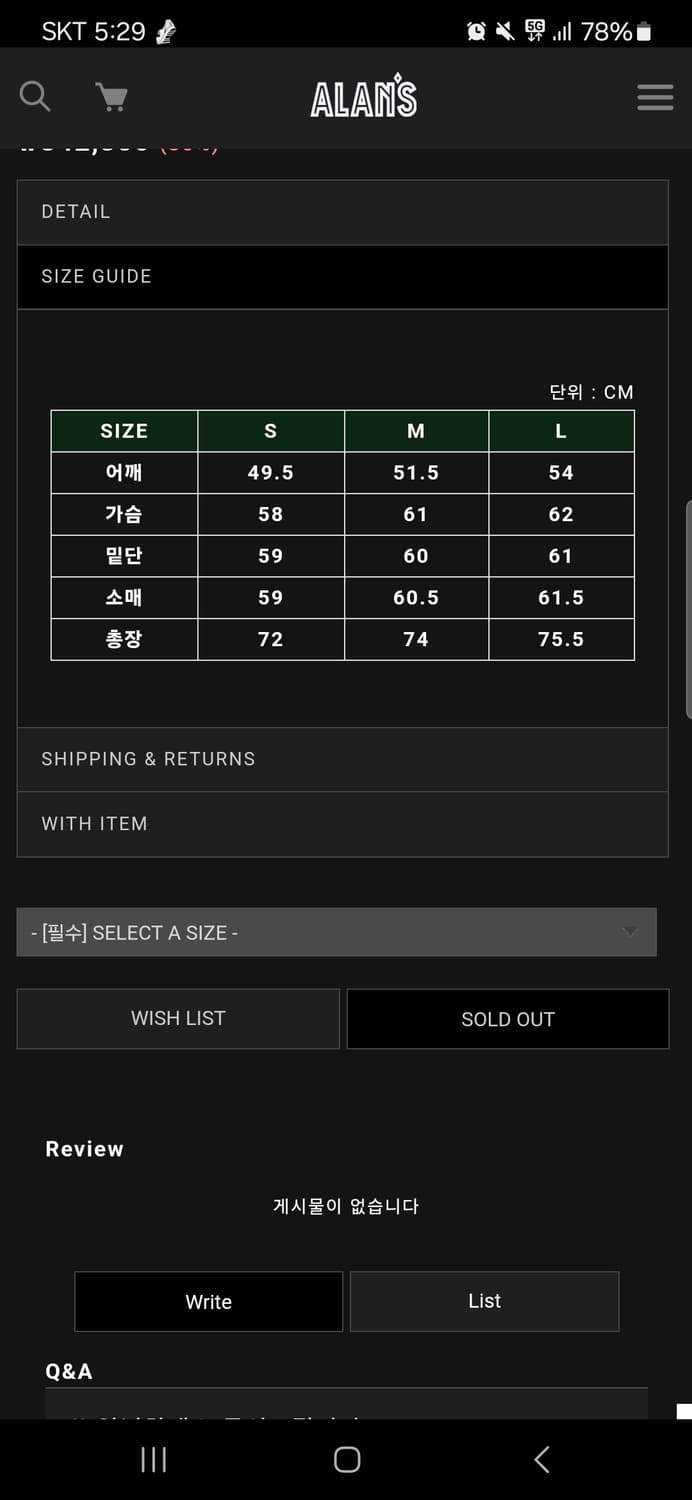The width and height of the screenshot is (692, 1500).
Task: Click Write review button
Action: (209, 1301)
